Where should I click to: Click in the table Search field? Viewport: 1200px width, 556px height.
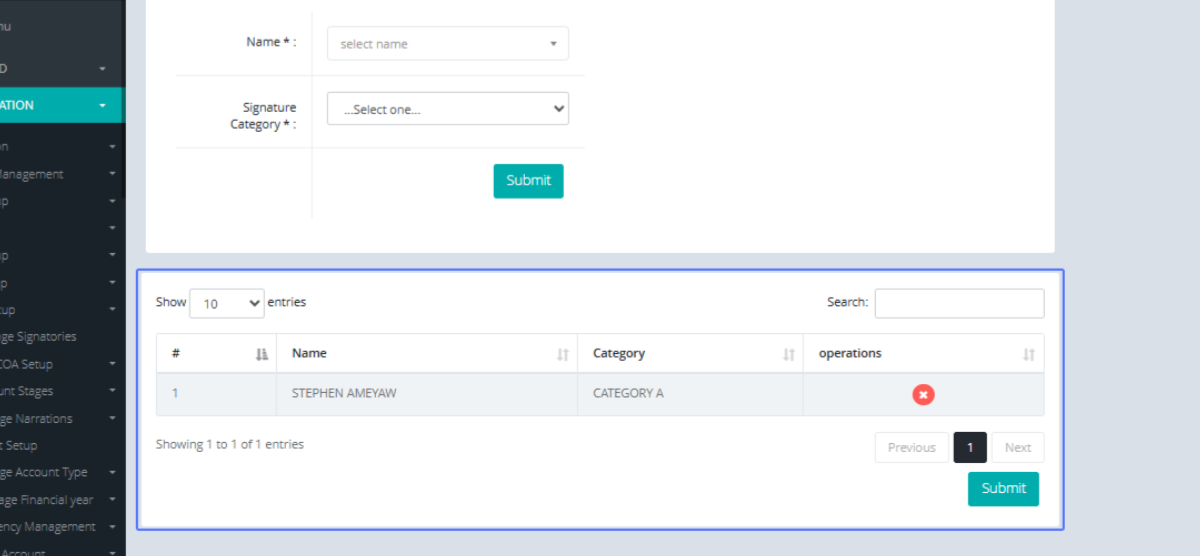(959, 303)
